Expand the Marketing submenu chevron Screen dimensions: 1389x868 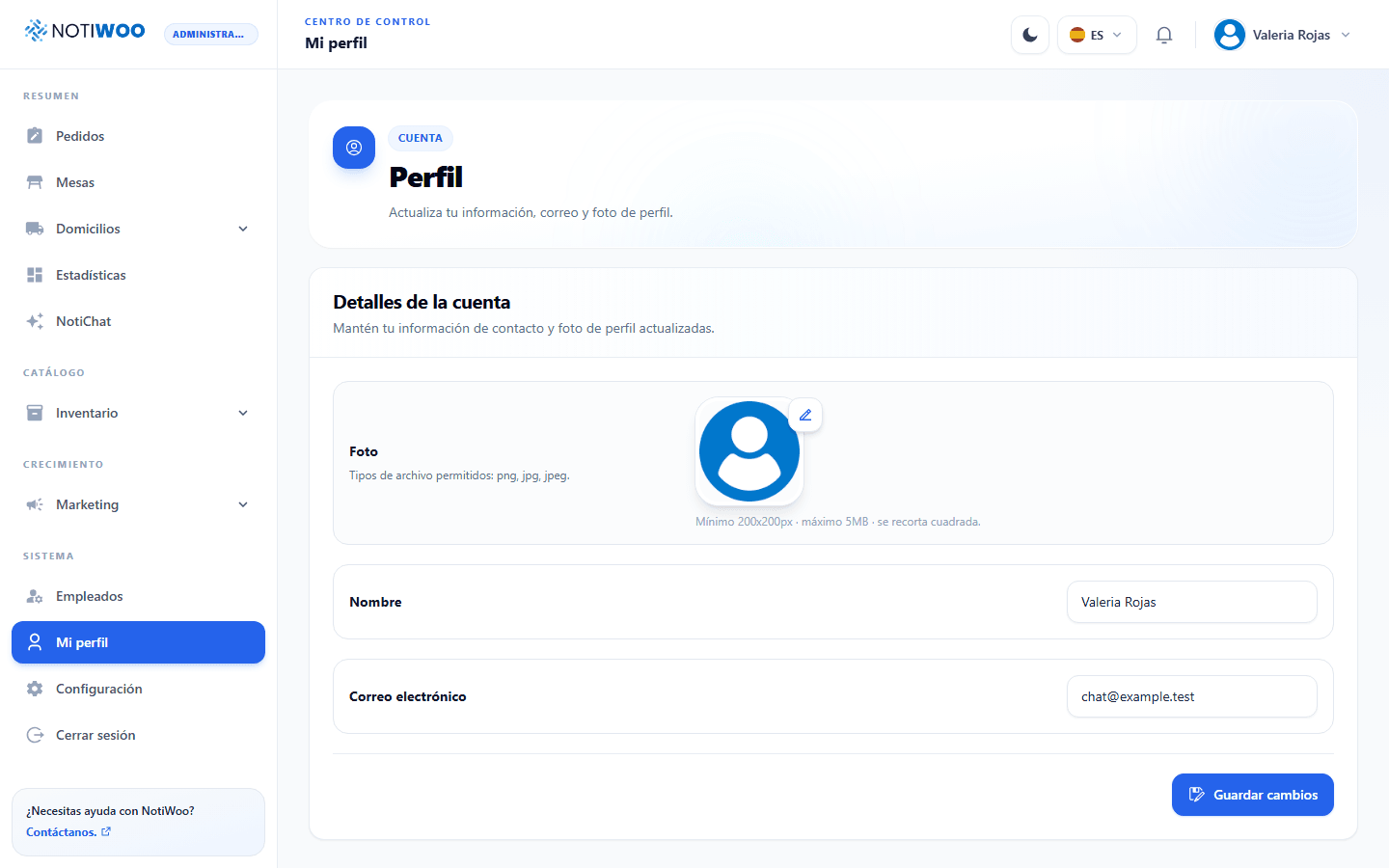point(243,504)
